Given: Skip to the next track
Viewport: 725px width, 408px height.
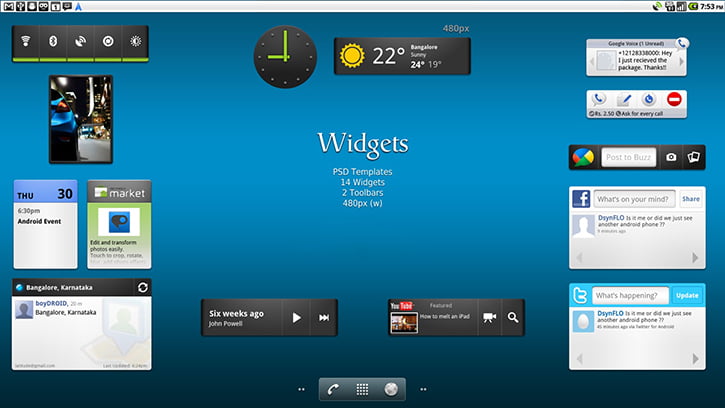Looking at the screenshot, I should pos(324,318).
